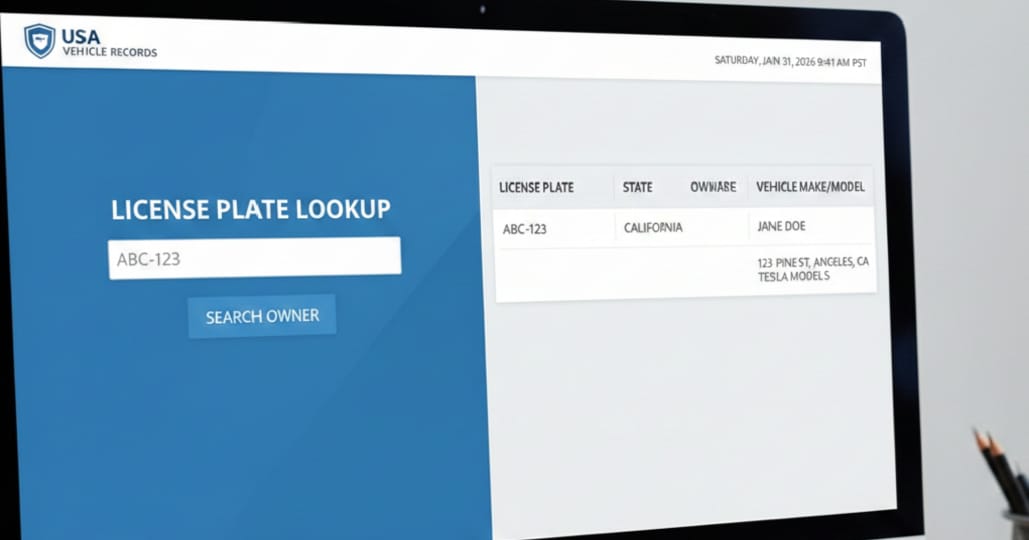1029x540 pixels.
Task: Click the date and time display
Action: click(x=790, y=61)
